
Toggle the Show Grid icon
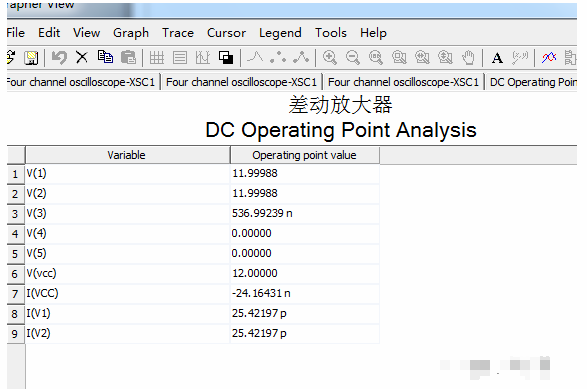click(x=156, y=58)
